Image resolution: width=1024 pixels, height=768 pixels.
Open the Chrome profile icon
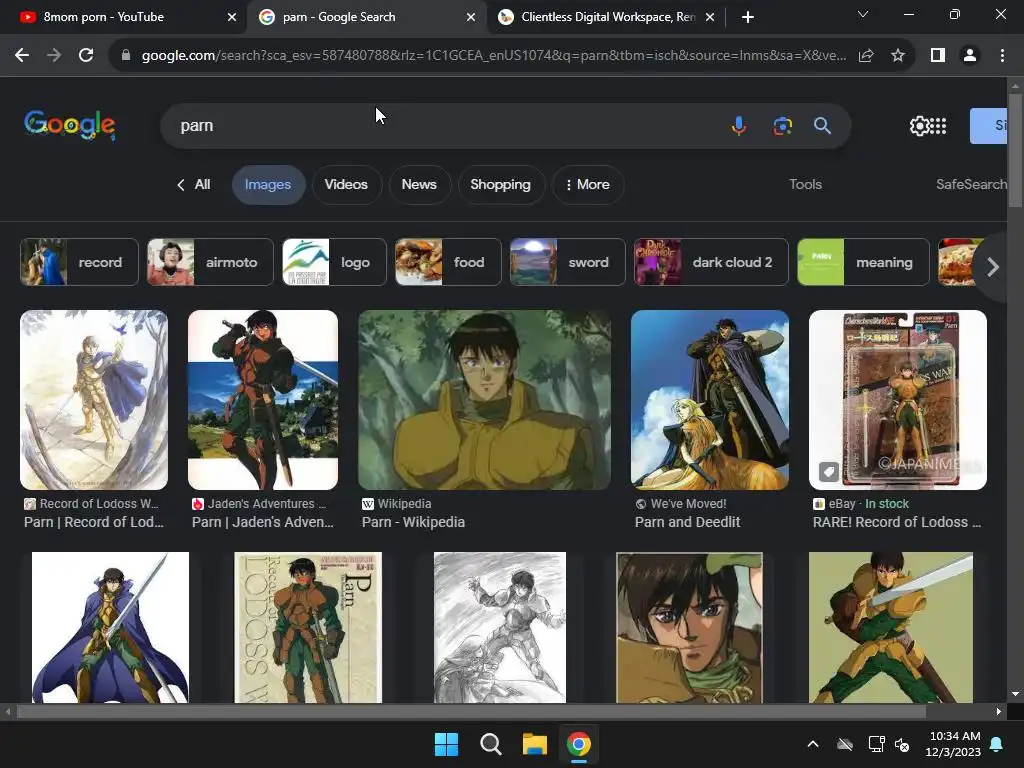[x=970, y=56]
